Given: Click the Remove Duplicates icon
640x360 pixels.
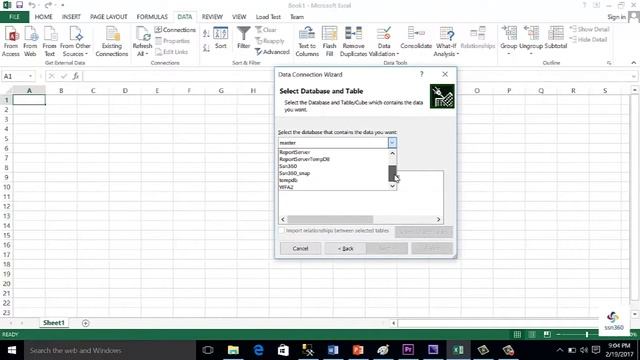Looking at the screenshot, I should pyautogui.click(x=353, y=41).
